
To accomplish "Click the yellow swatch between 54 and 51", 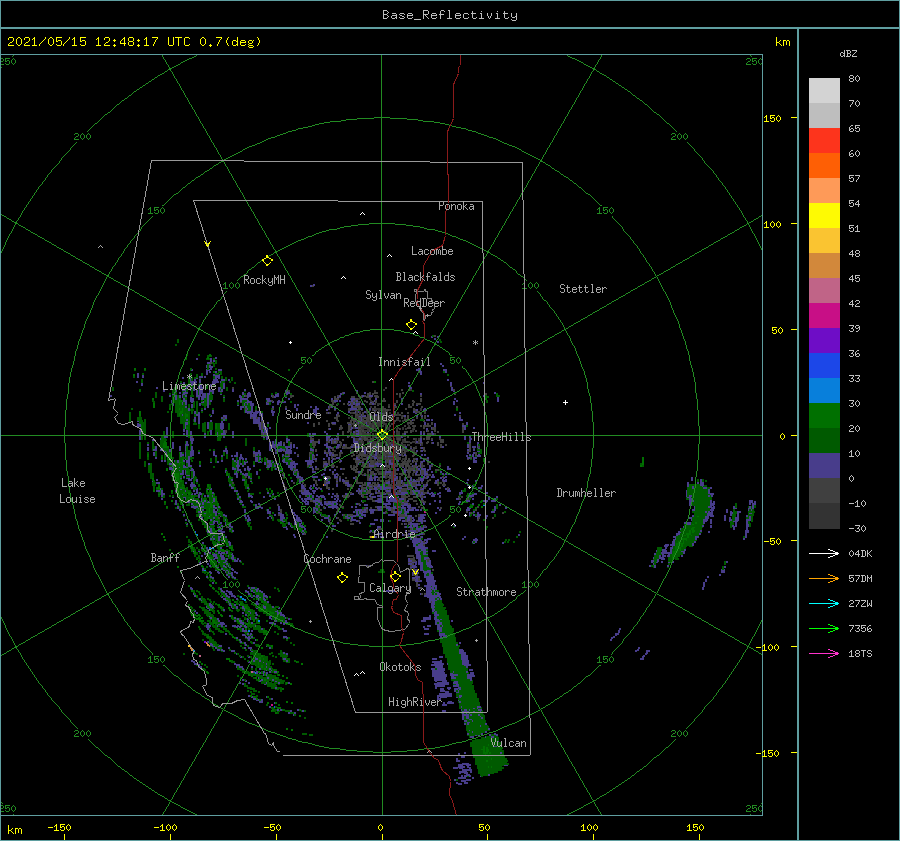I will pyautogui.click(x=824, y=216).
